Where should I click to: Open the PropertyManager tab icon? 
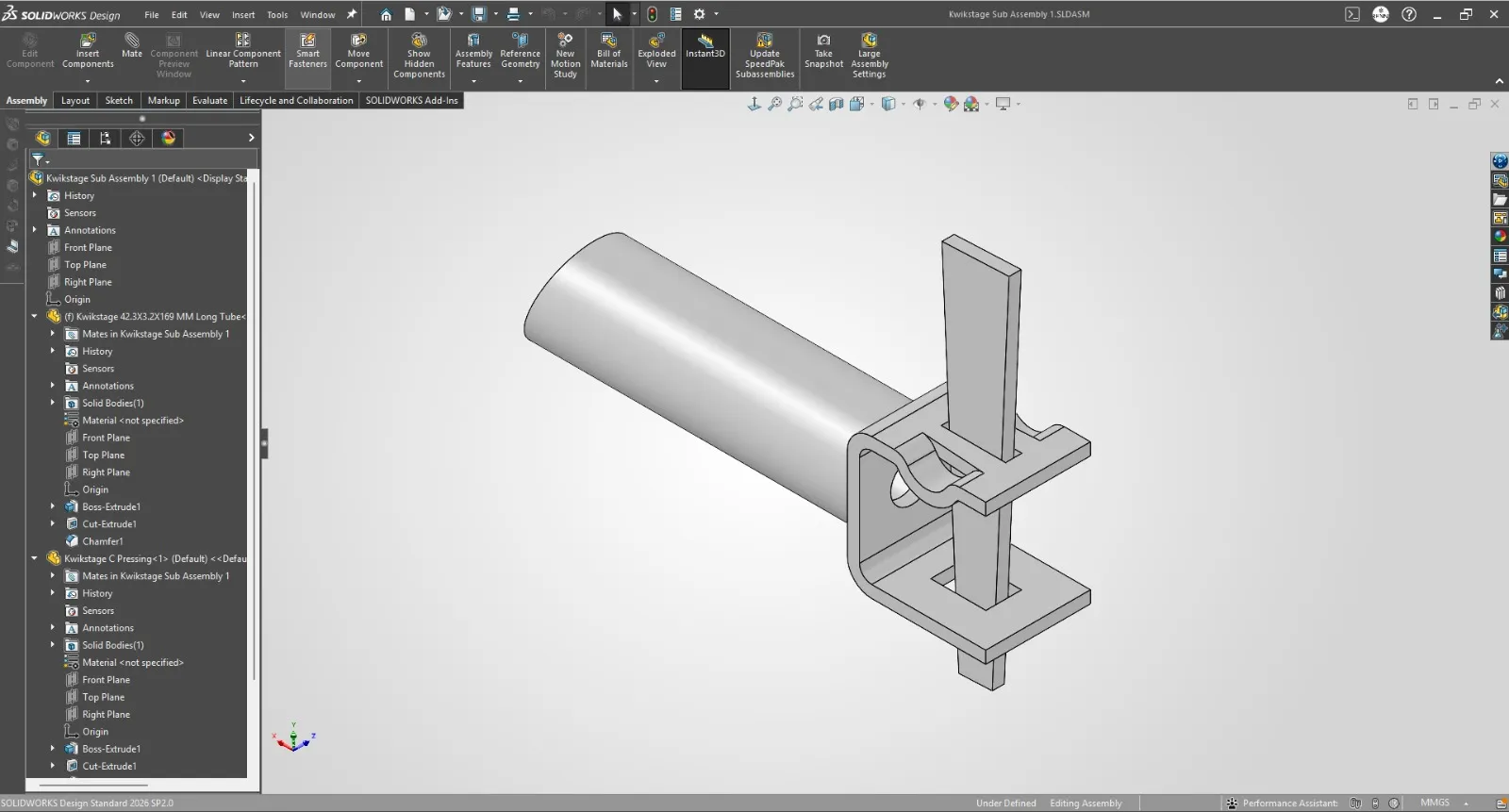(x=74, y=139)
